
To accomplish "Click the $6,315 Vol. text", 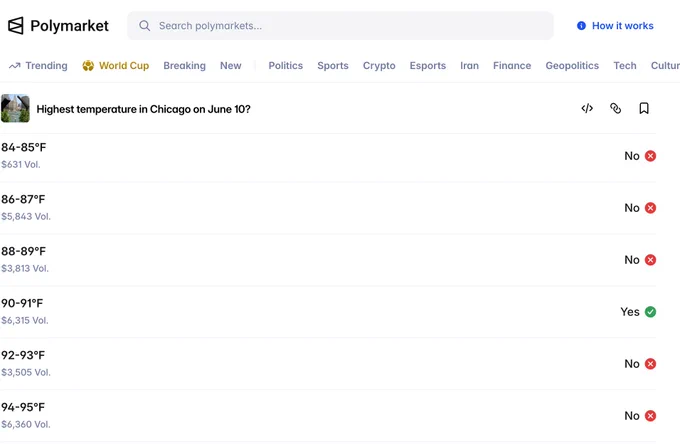I will [25, 321].
